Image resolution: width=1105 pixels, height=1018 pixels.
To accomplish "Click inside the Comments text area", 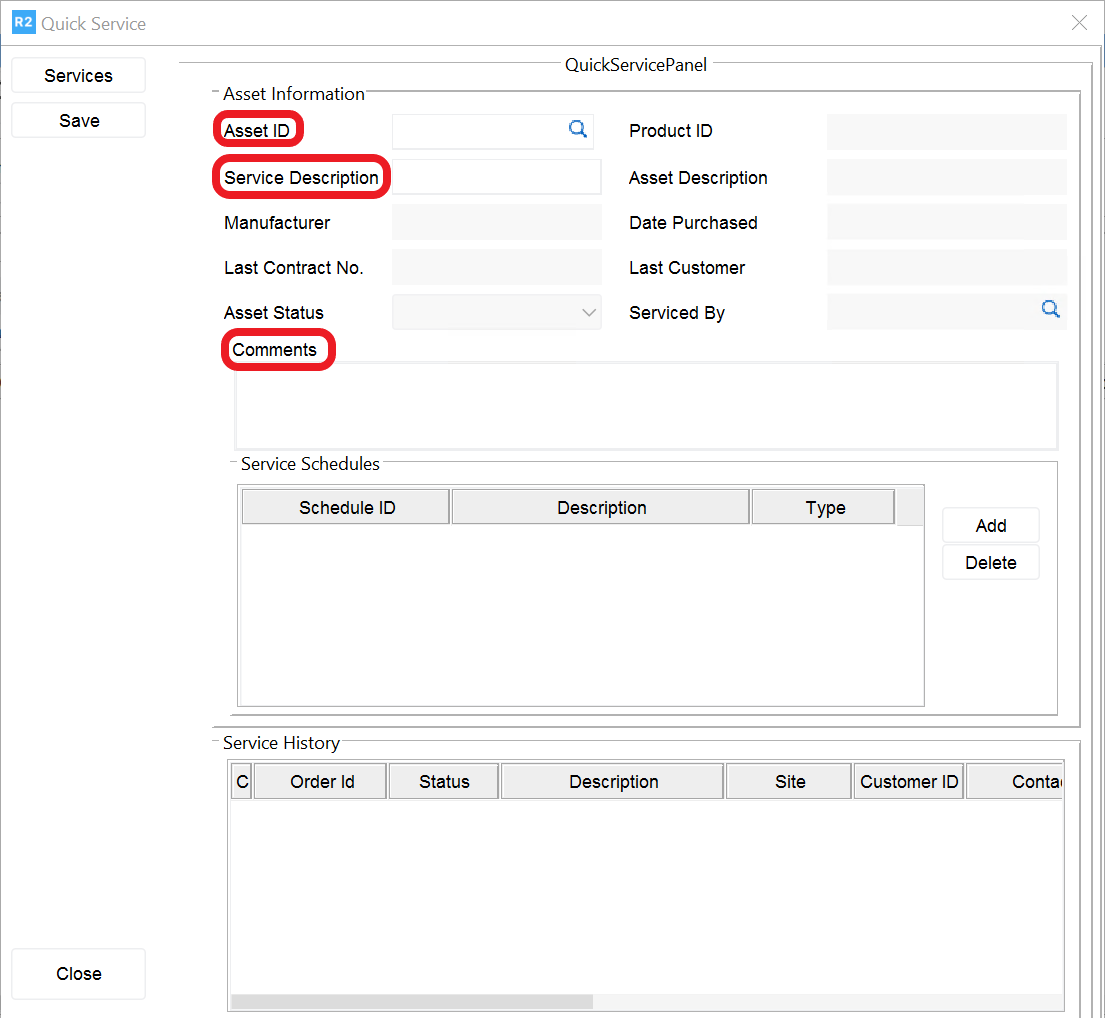I will pyautogui.click(x=645, y=405).
